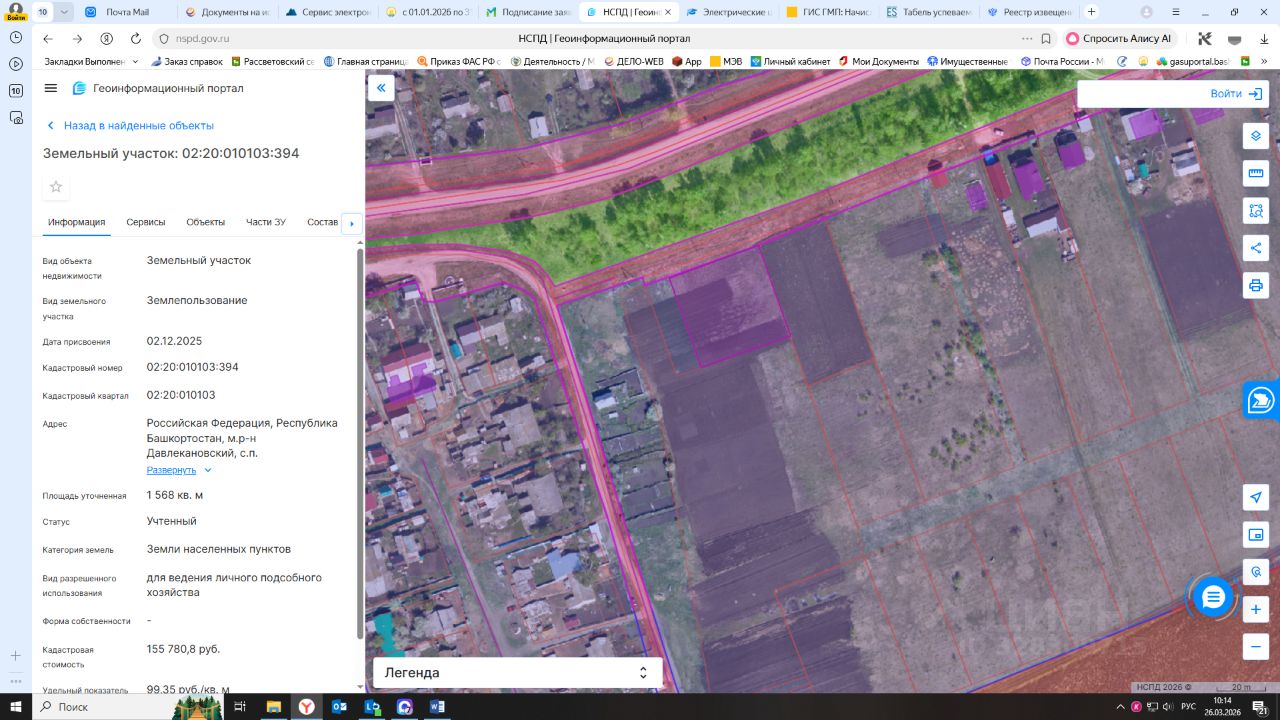Select the ruler measurement tool
Viewport: 1280px width, 720px height.
[x=1256, y=174]
